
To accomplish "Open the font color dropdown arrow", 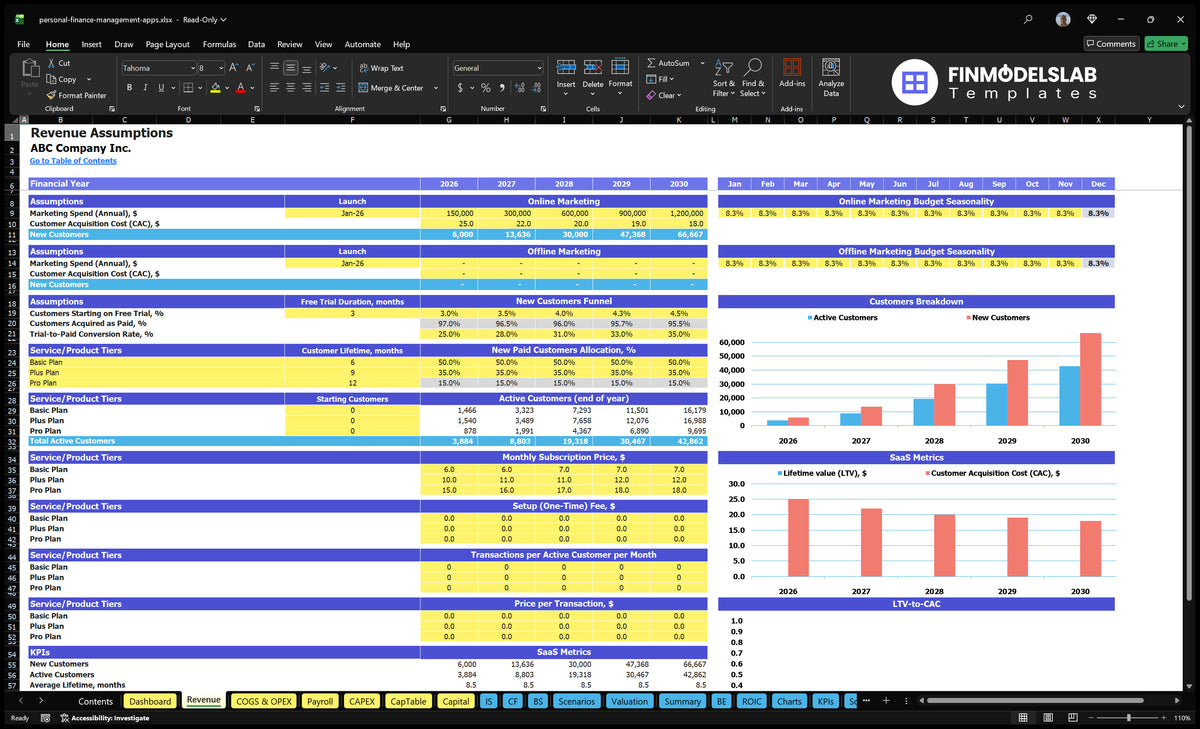I will click(251, 88).
